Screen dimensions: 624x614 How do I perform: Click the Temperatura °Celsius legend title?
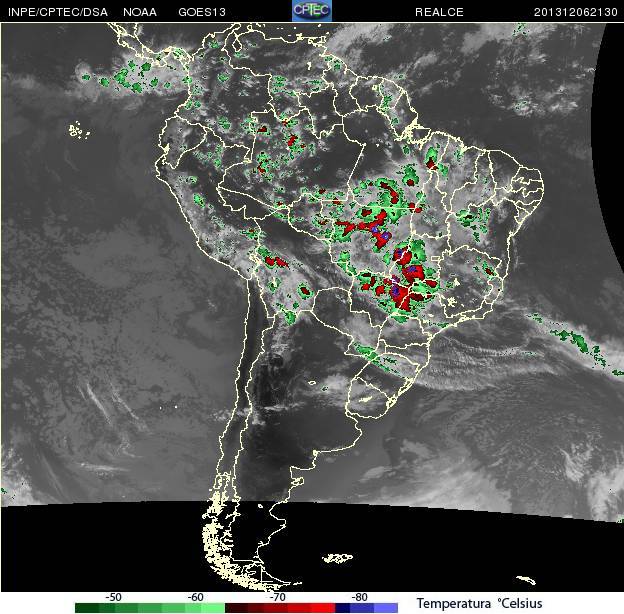[479, 603]
